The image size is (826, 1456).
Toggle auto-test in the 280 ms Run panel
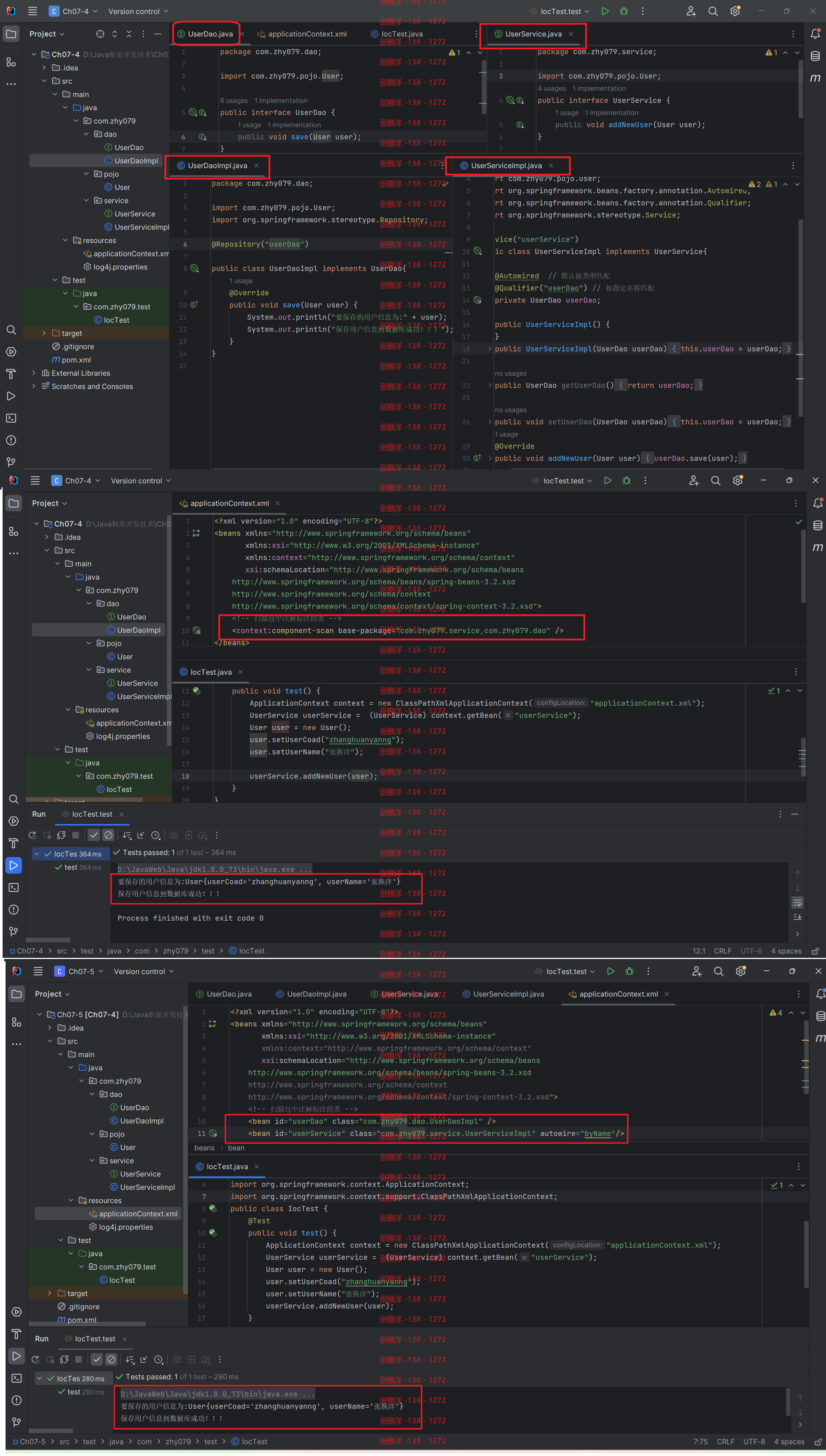coord(64,1359)
